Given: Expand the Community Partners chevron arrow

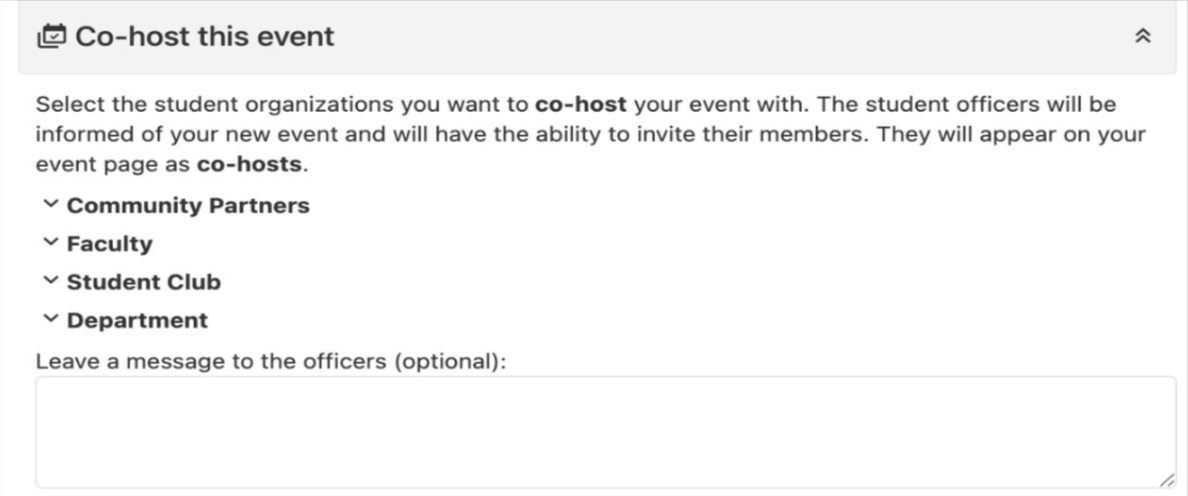Looking at the screenshot, I should (x=49, y=205).
